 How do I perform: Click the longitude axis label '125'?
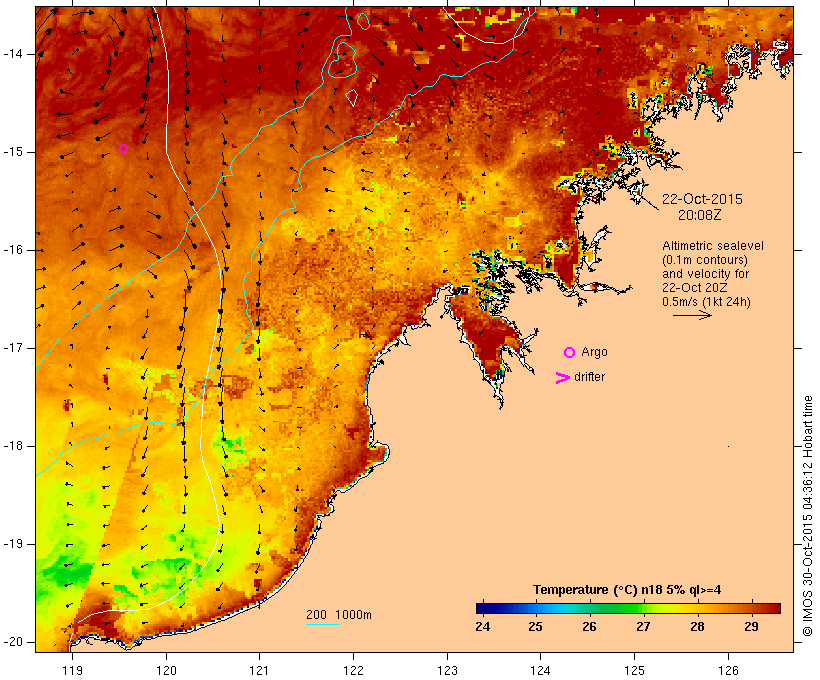[634, 670]
